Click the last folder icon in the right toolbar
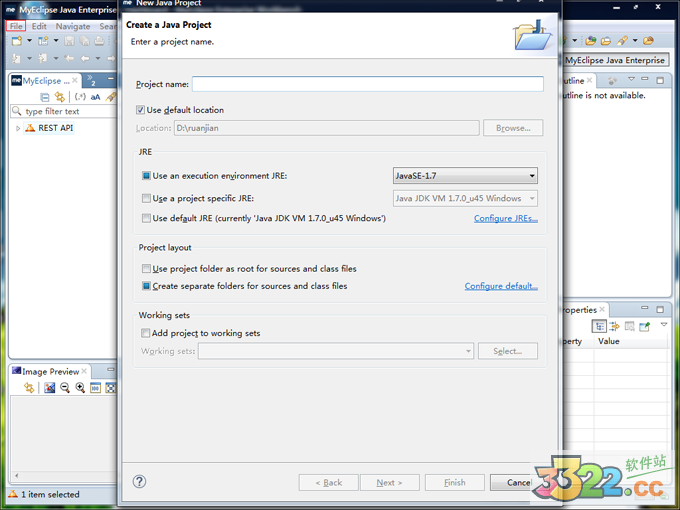The image size is (680, 510). pos(648,41)
